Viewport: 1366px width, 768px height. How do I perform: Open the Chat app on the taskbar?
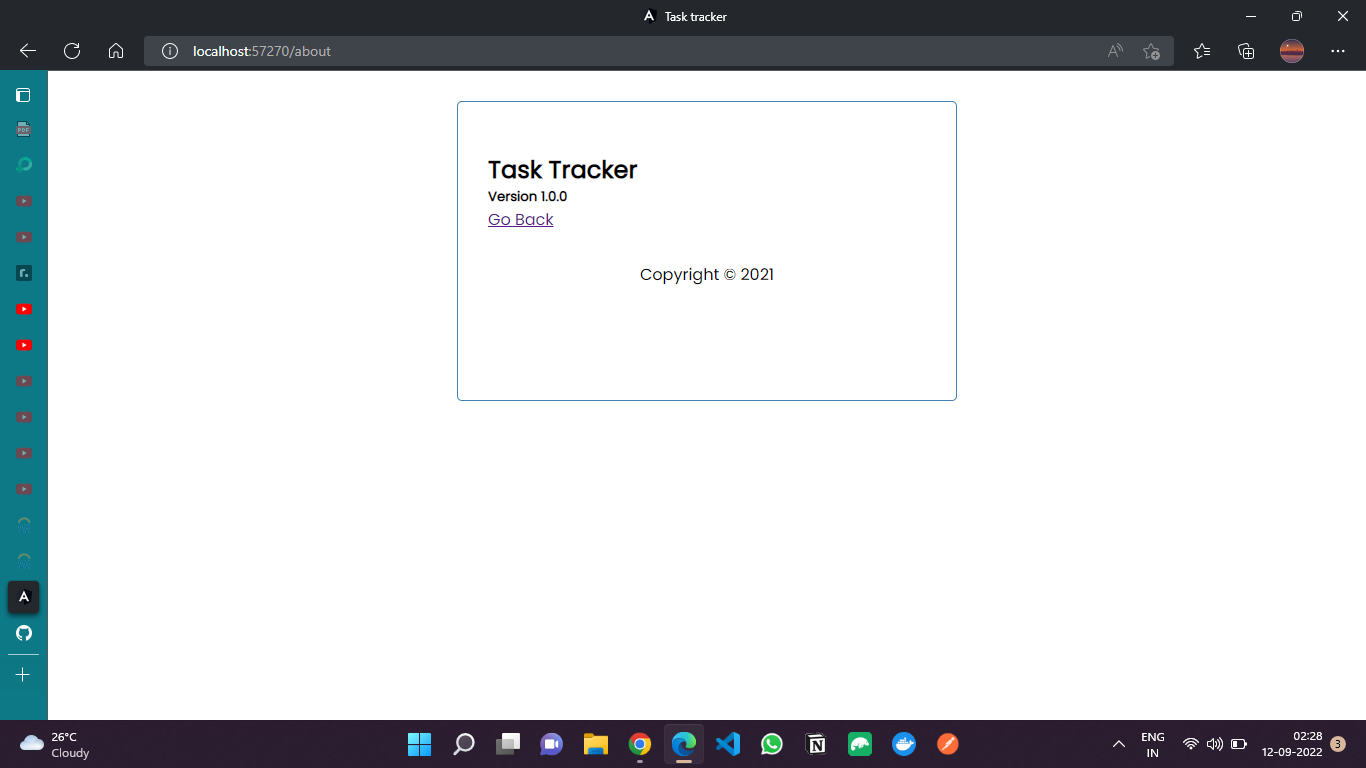[x=552, y=744]
